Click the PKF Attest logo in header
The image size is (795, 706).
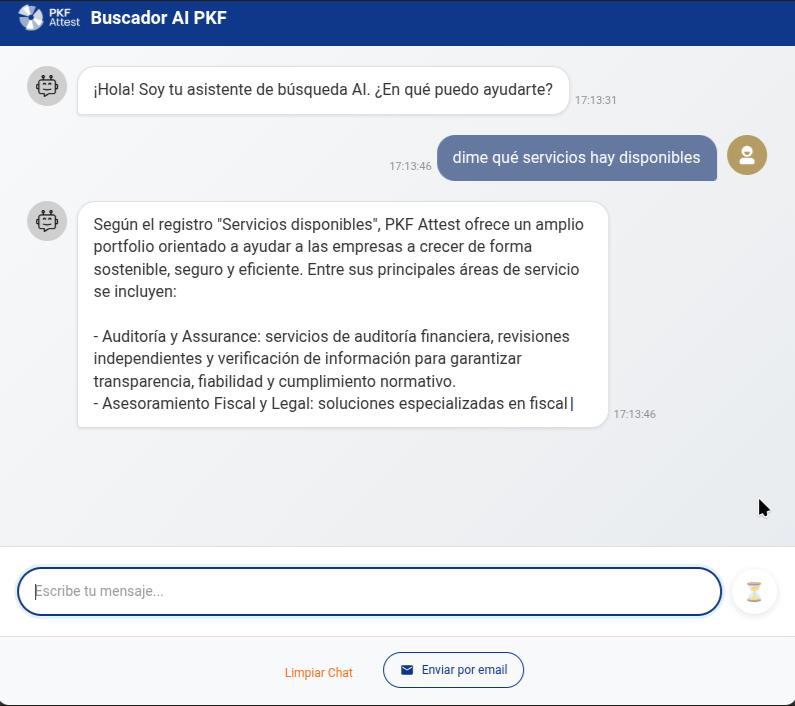49,17
